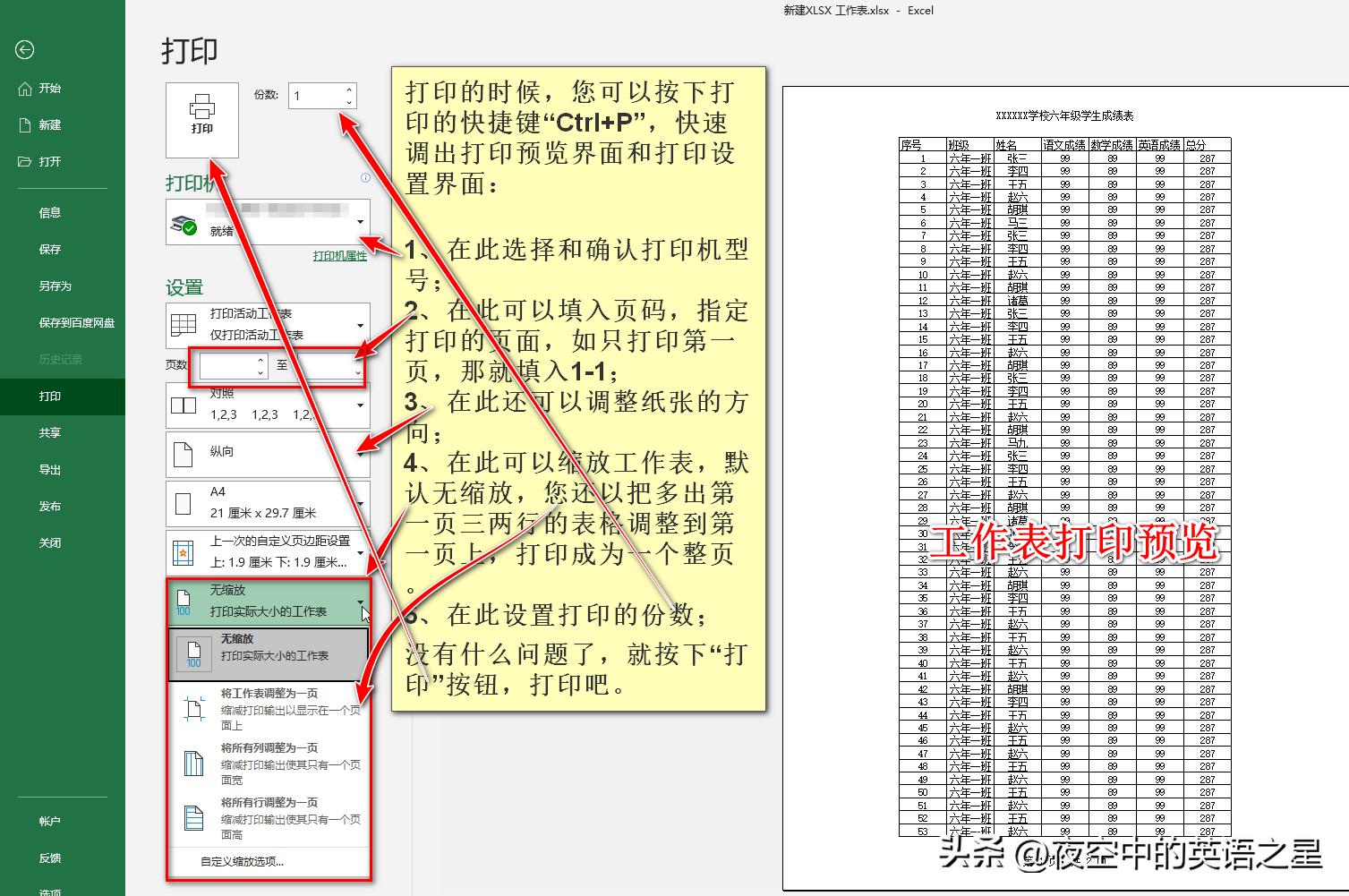This screenshot has height=896, width=1349.
Task: Open the 纵向 orientation dropdown
Action: pos(362,453)
